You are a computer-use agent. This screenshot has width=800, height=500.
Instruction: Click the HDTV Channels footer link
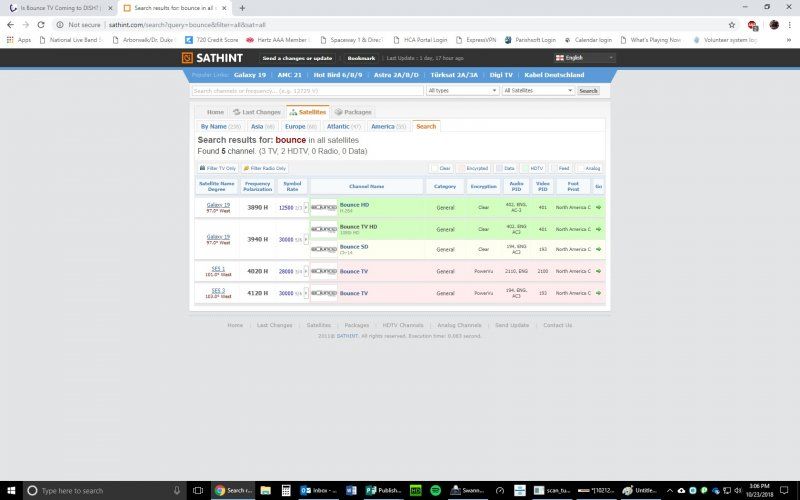coord(403,325)
